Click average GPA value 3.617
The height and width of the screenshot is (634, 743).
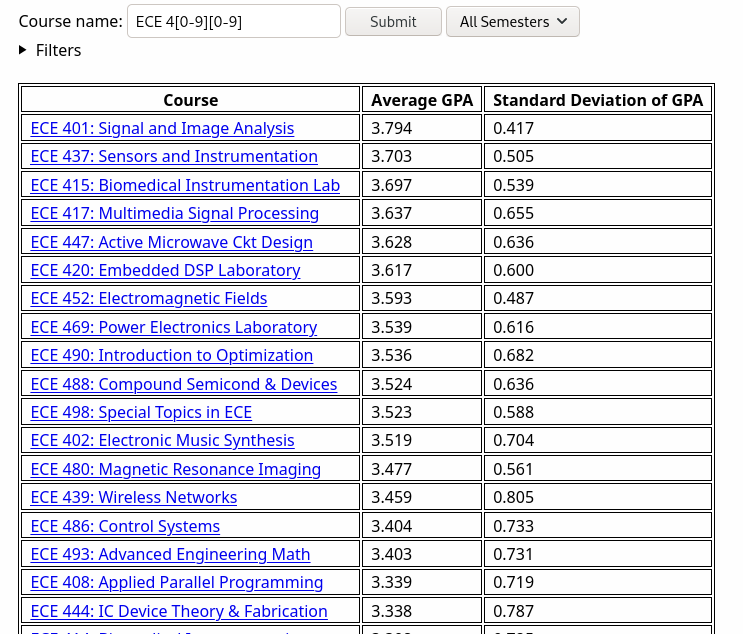click(391, 270)
